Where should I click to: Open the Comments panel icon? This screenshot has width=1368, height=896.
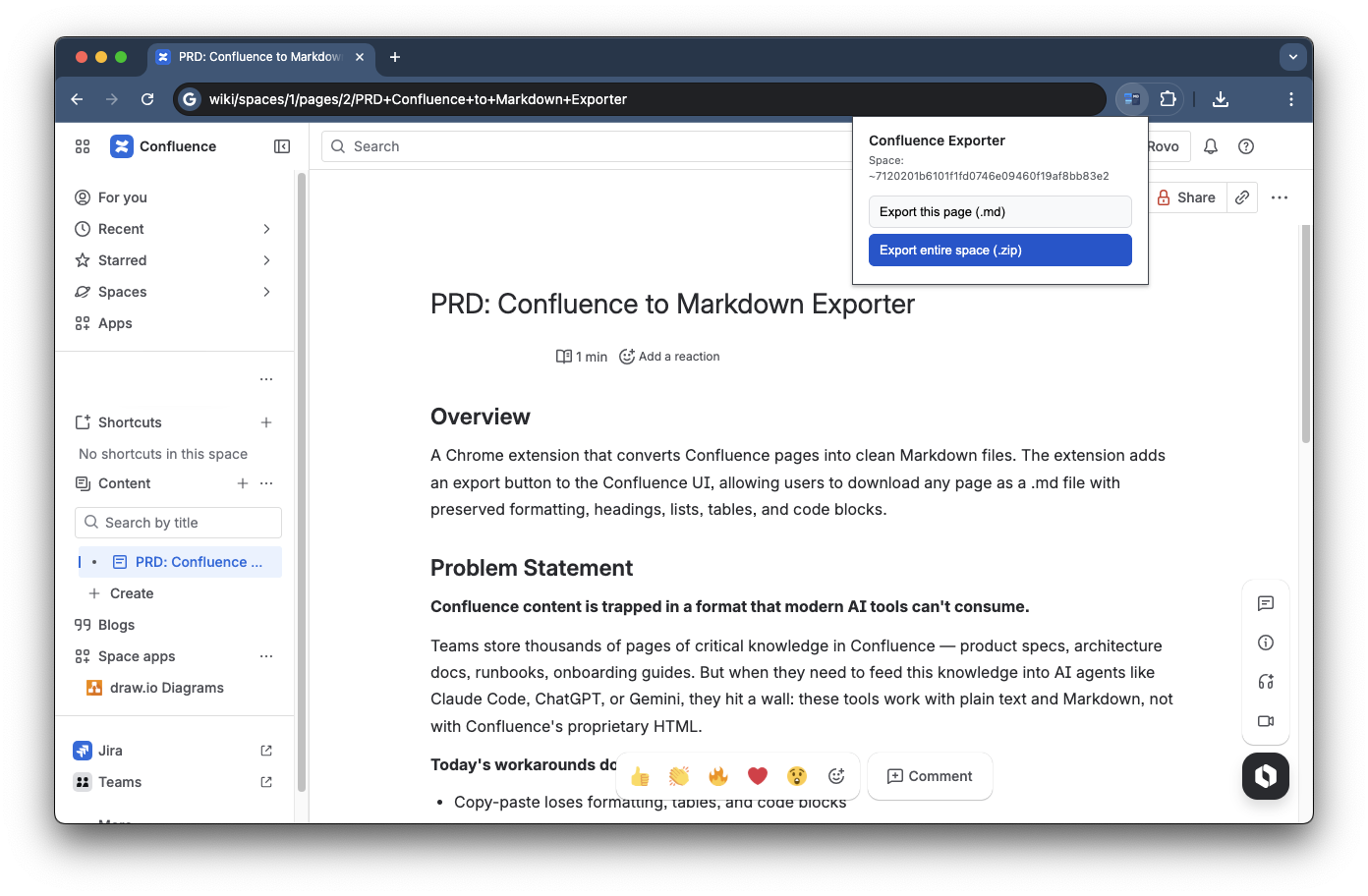[x=1266, y=603]
